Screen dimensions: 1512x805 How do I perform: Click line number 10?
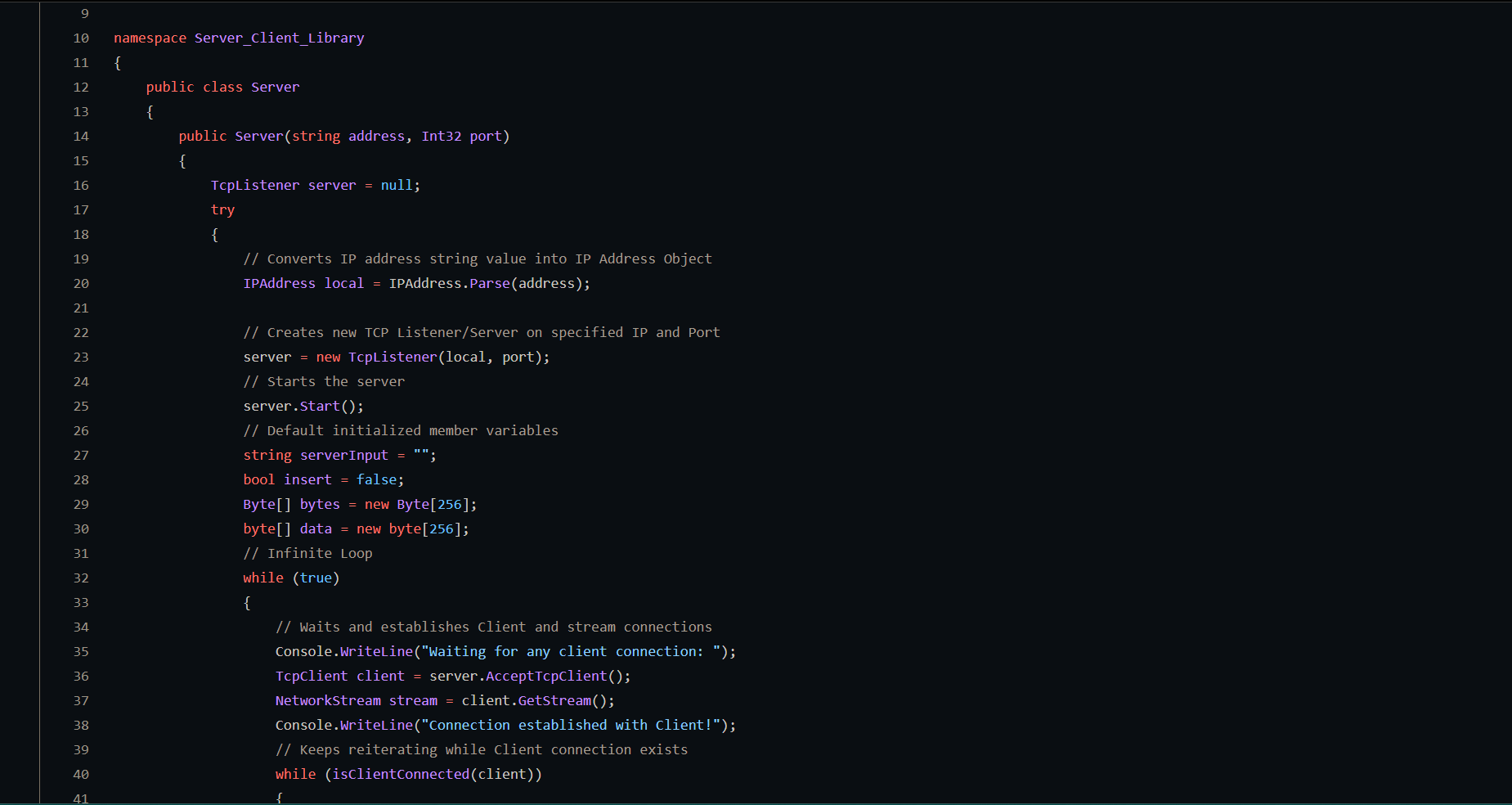(x=81, y=38)
